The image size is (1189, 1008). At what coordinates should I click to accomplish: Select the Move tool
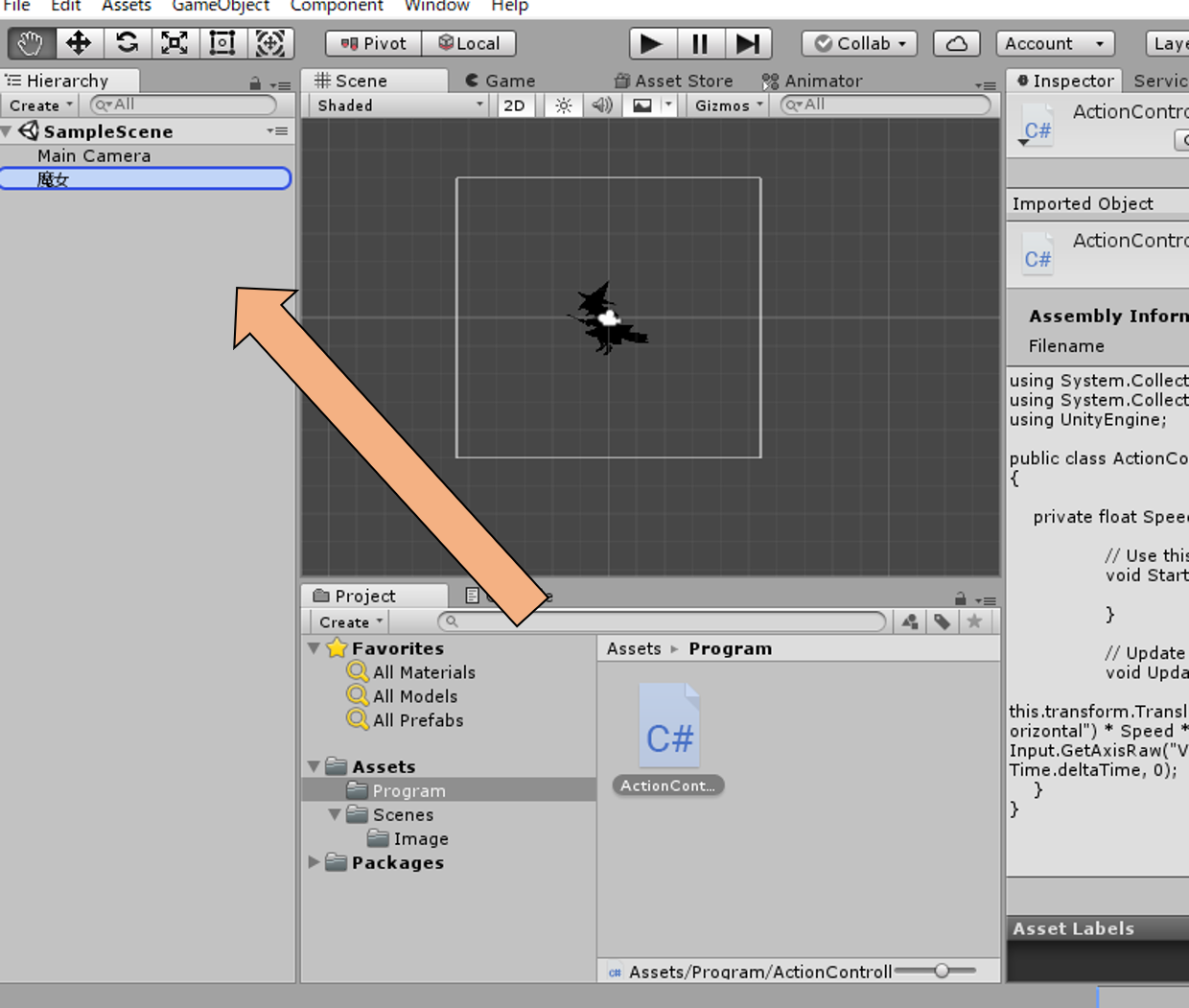79,43
